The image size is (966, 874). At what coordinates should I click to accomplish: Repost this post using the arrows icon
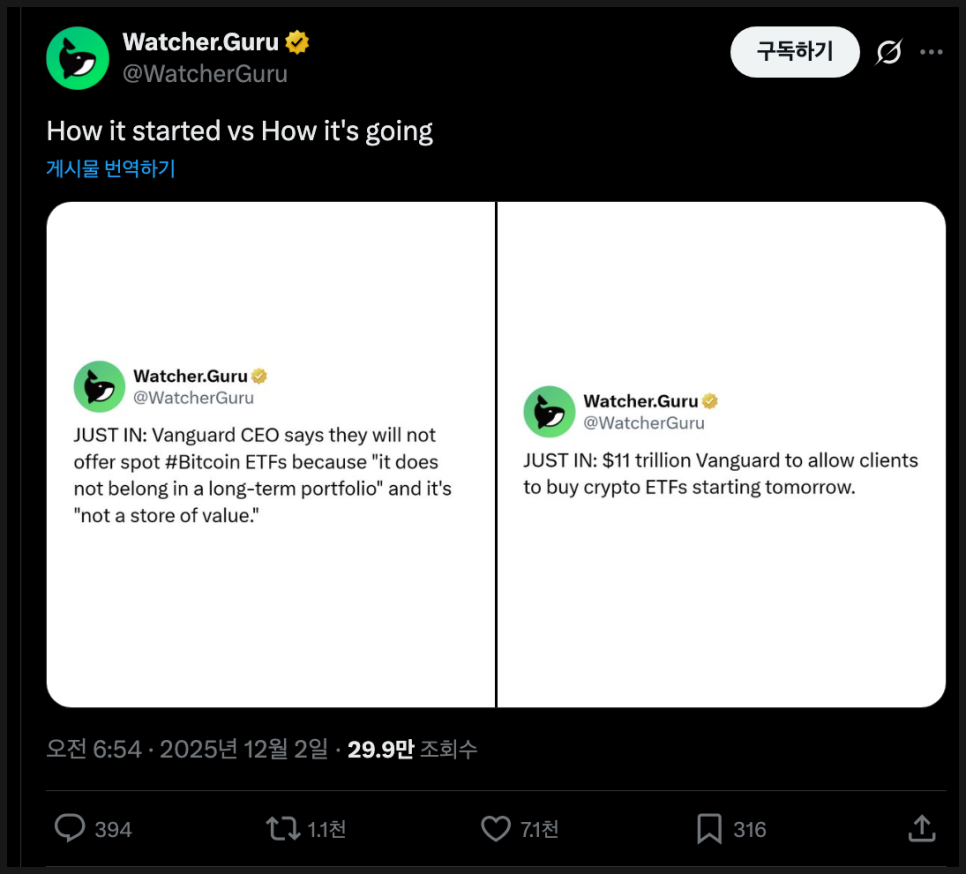point(281,828)
